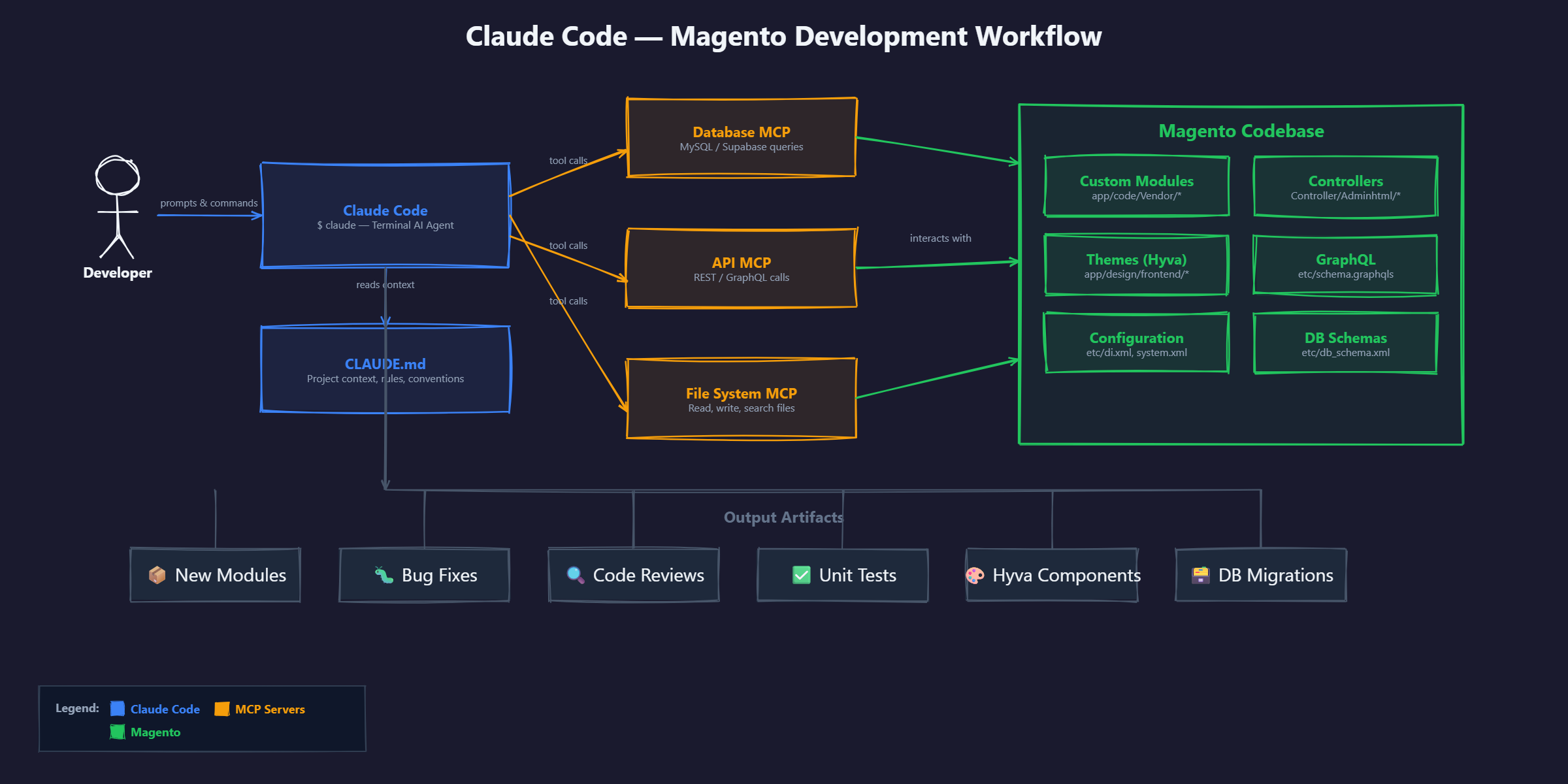
Task: Click the diagram title Claude Code — Magento Development Workflow
Action: click(783, 37)
